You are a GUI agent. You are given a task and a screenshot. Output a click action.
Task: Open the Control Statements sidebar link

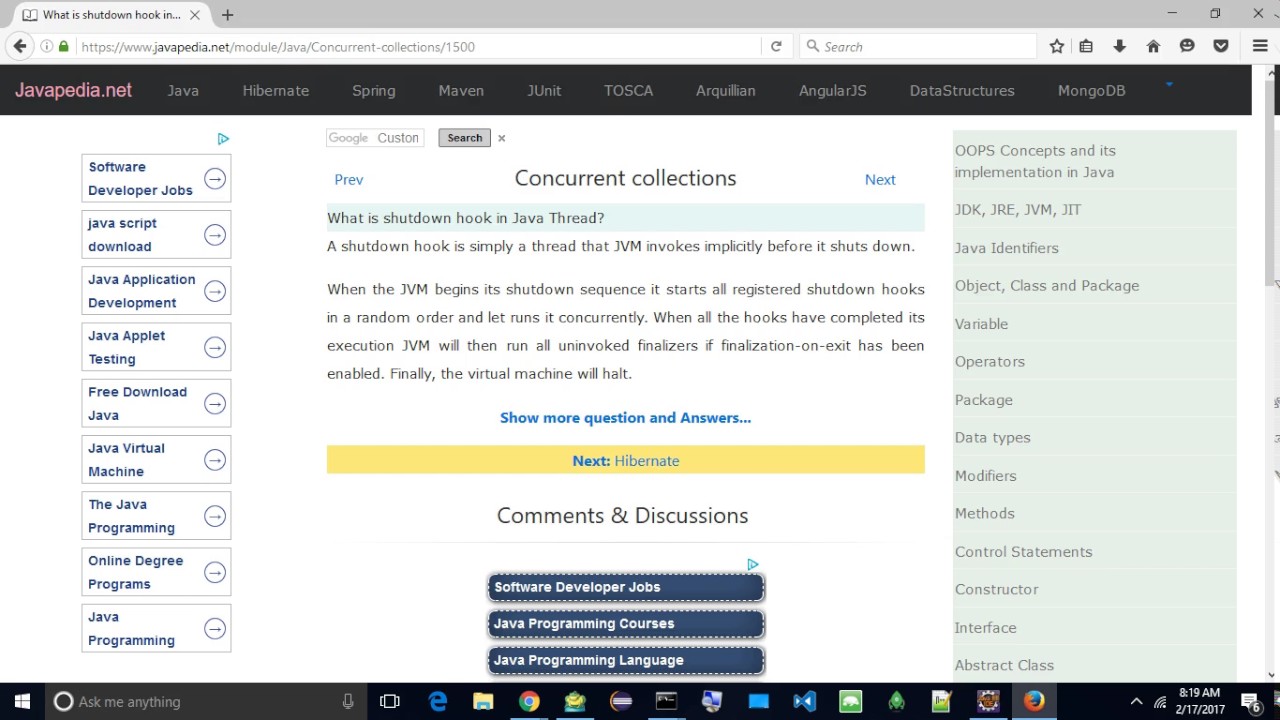[1024, 552]
